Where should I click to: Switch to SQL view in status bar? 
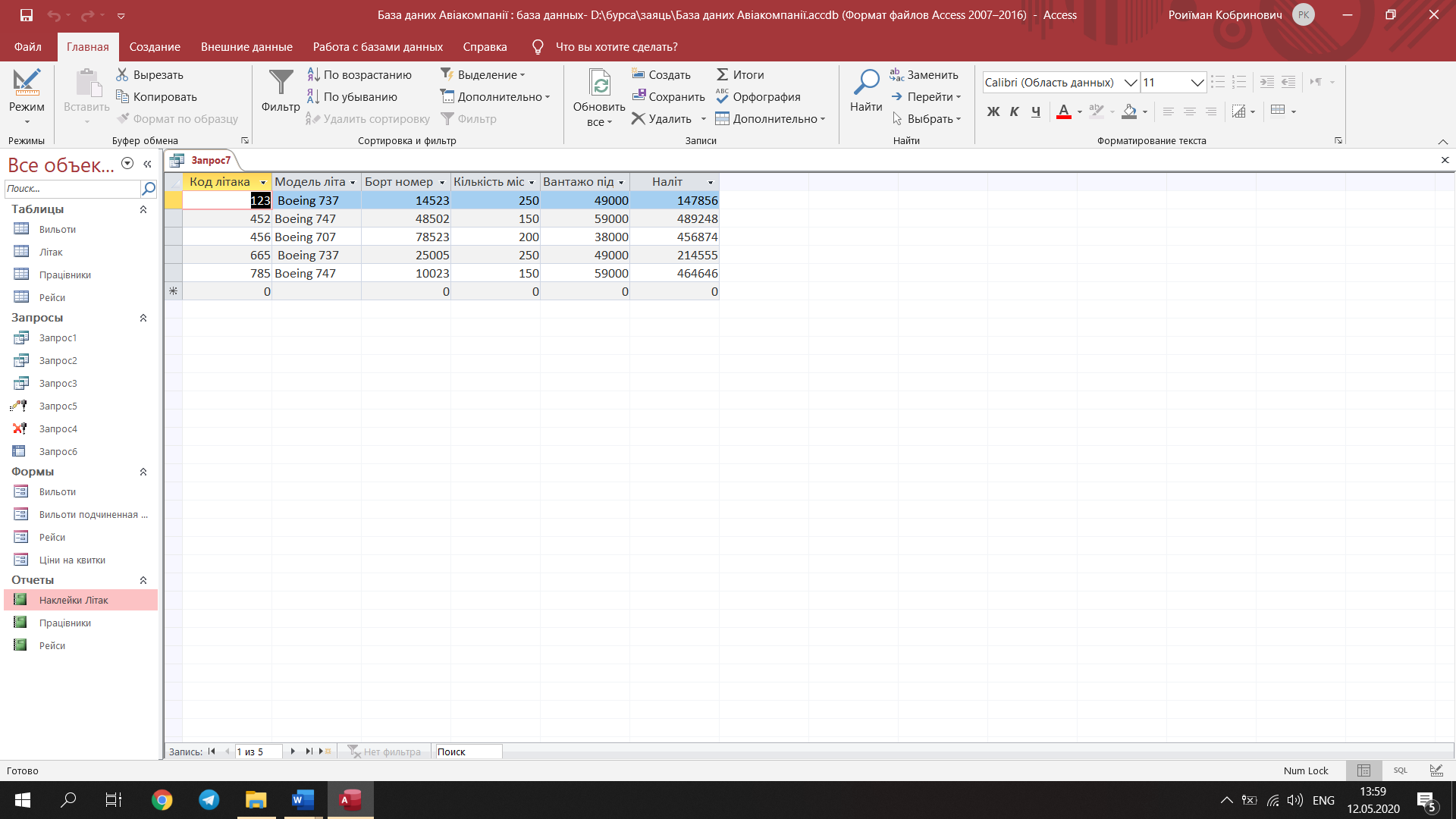pyautogui.click(x=1400, y=770)
